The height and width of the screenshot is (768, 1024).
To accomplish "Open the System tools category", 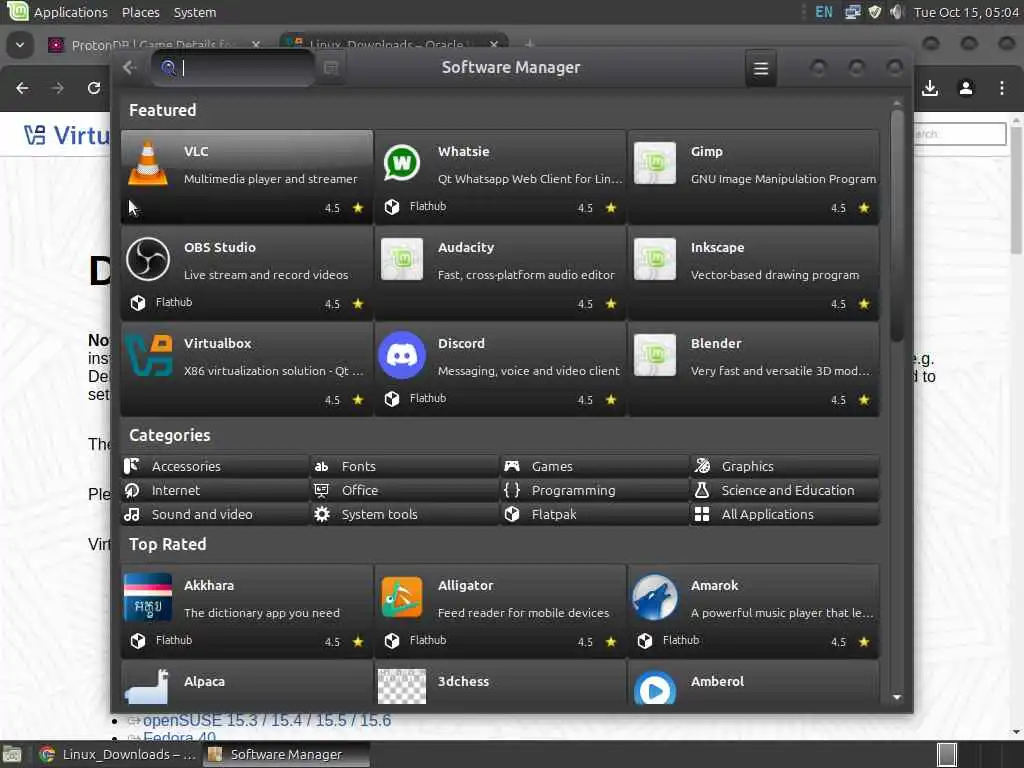I will (404, 515).
